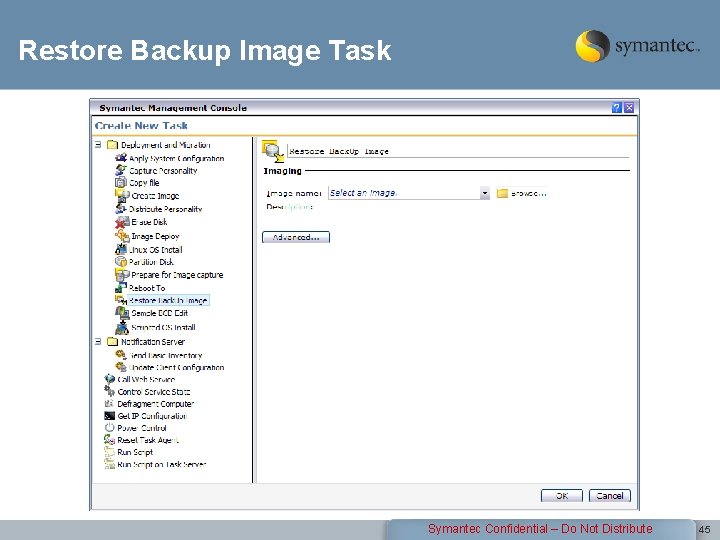This screenshot has width=720, height=540.
Task: Click the Send Basic Inventory icon
Action: (x=121, y=354)
